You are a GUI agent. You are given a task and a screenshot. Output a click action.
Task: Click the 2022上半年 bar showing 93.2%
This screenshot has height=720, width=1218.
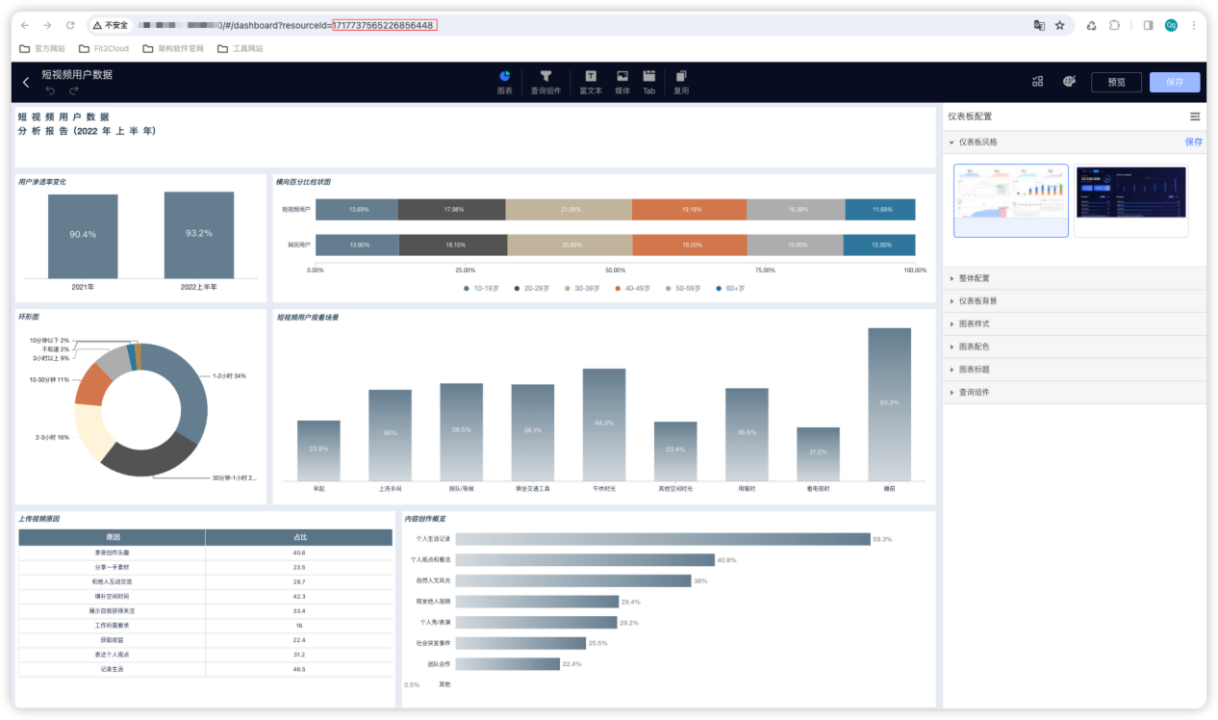point(199,235)
